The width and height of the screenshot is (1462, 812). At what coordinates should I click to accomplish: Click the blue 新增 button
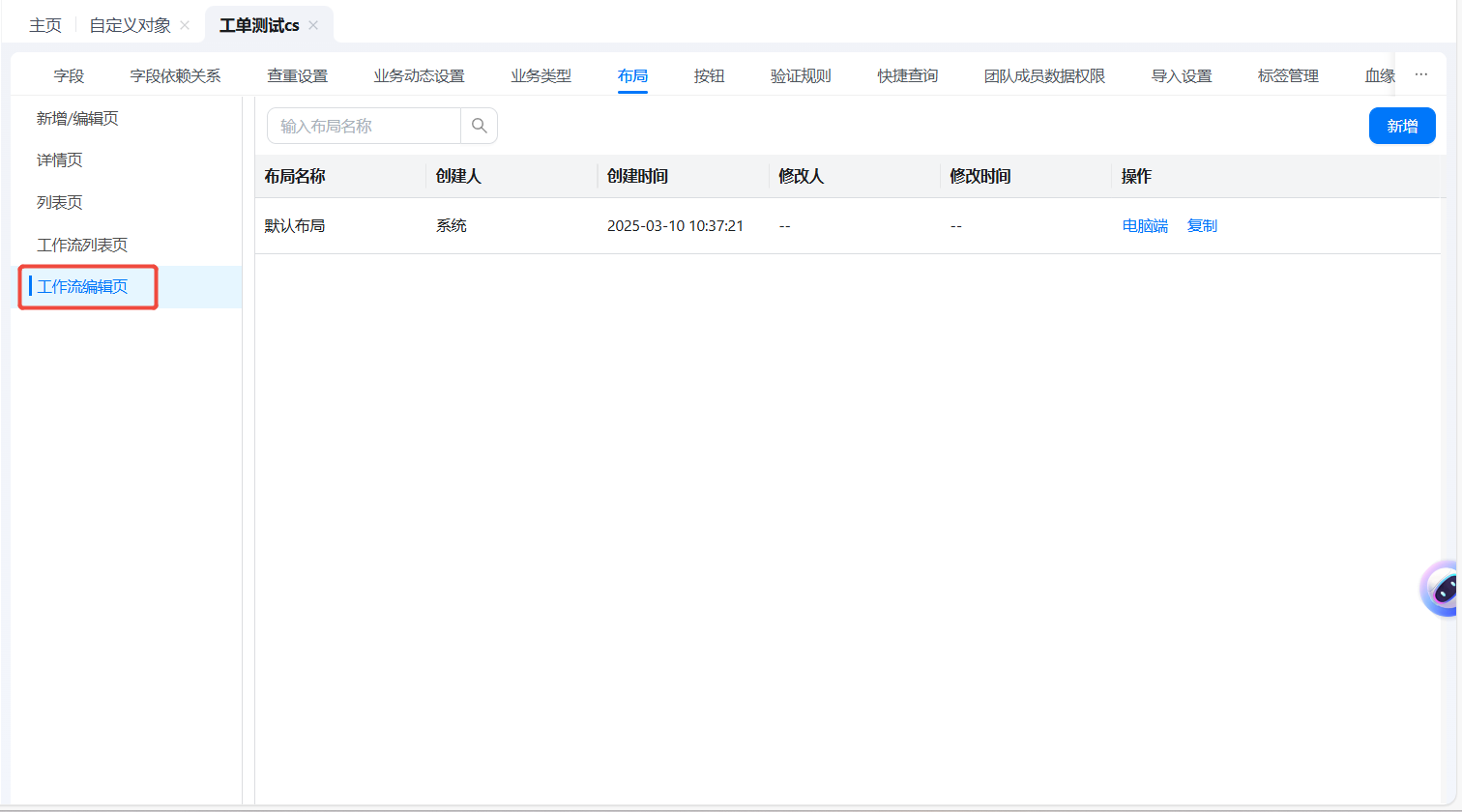pos(1402,126)
